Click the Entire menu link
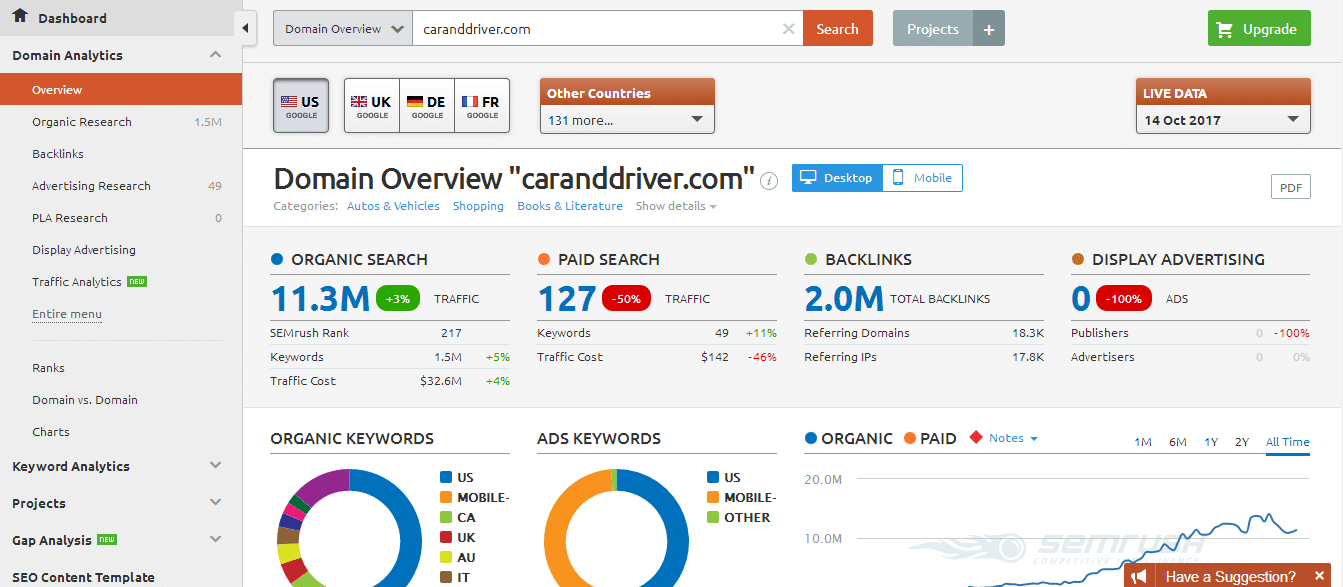1343x587 pixels. coord(67,314)
